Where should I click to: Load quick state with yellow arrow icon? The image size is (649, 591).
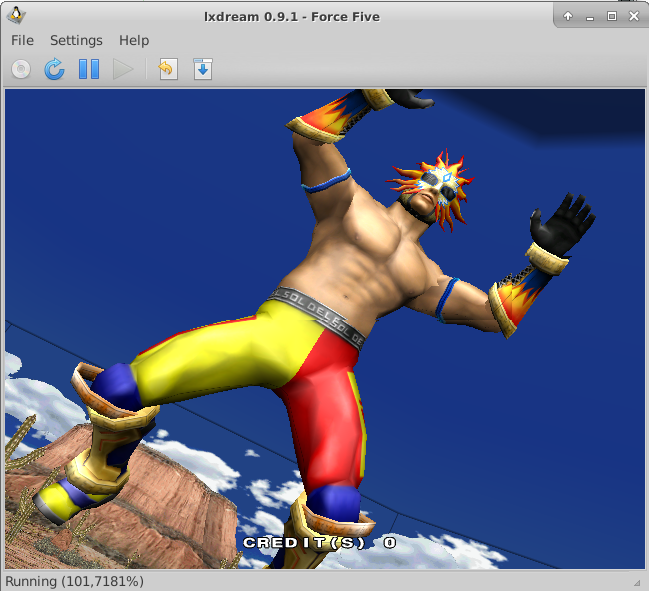point(168,69)
